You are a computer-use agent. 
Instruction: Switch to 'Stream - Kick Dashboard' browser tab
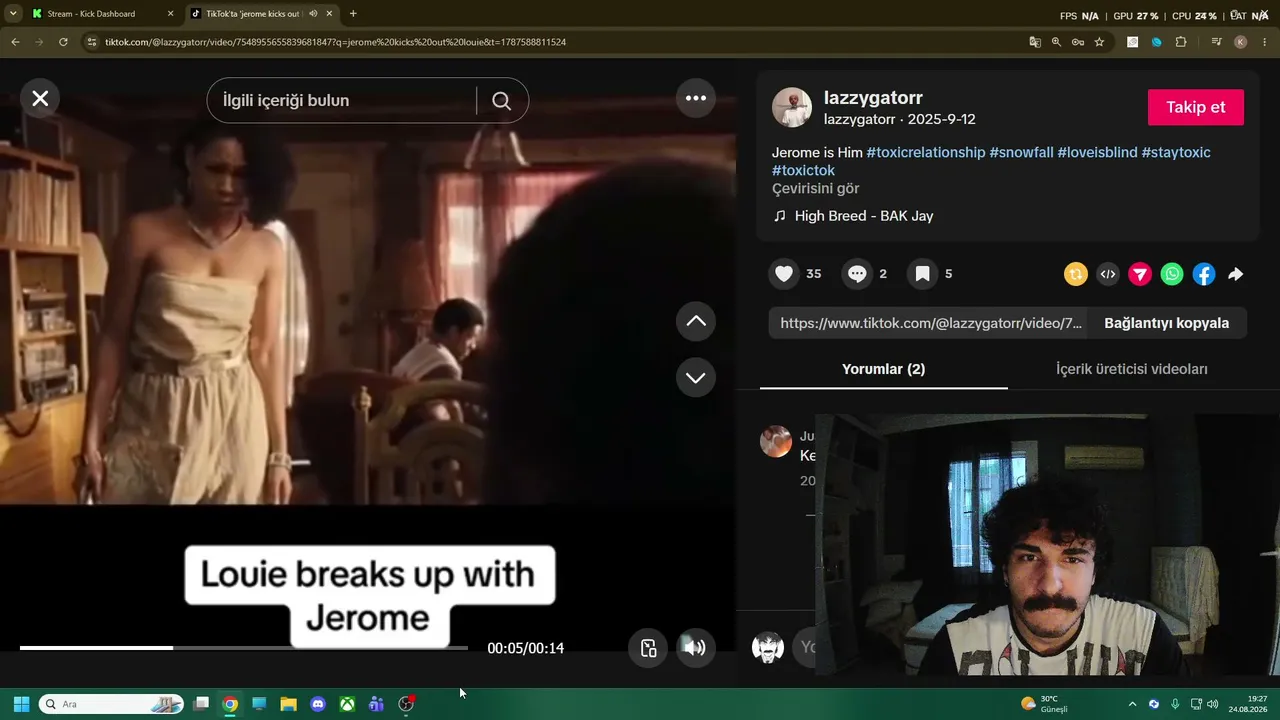coord(91,14)
